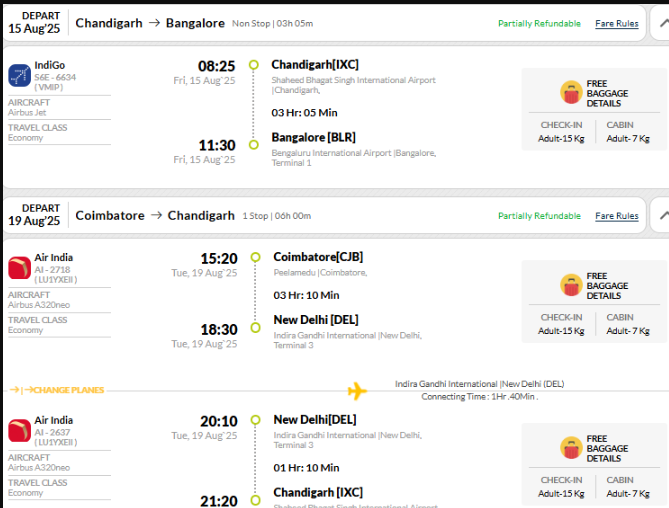Click the baggage icon for the Coimbatore–Delhi segment
The width and height of the screenshot is (669, 508).
[x=571, y=285]
